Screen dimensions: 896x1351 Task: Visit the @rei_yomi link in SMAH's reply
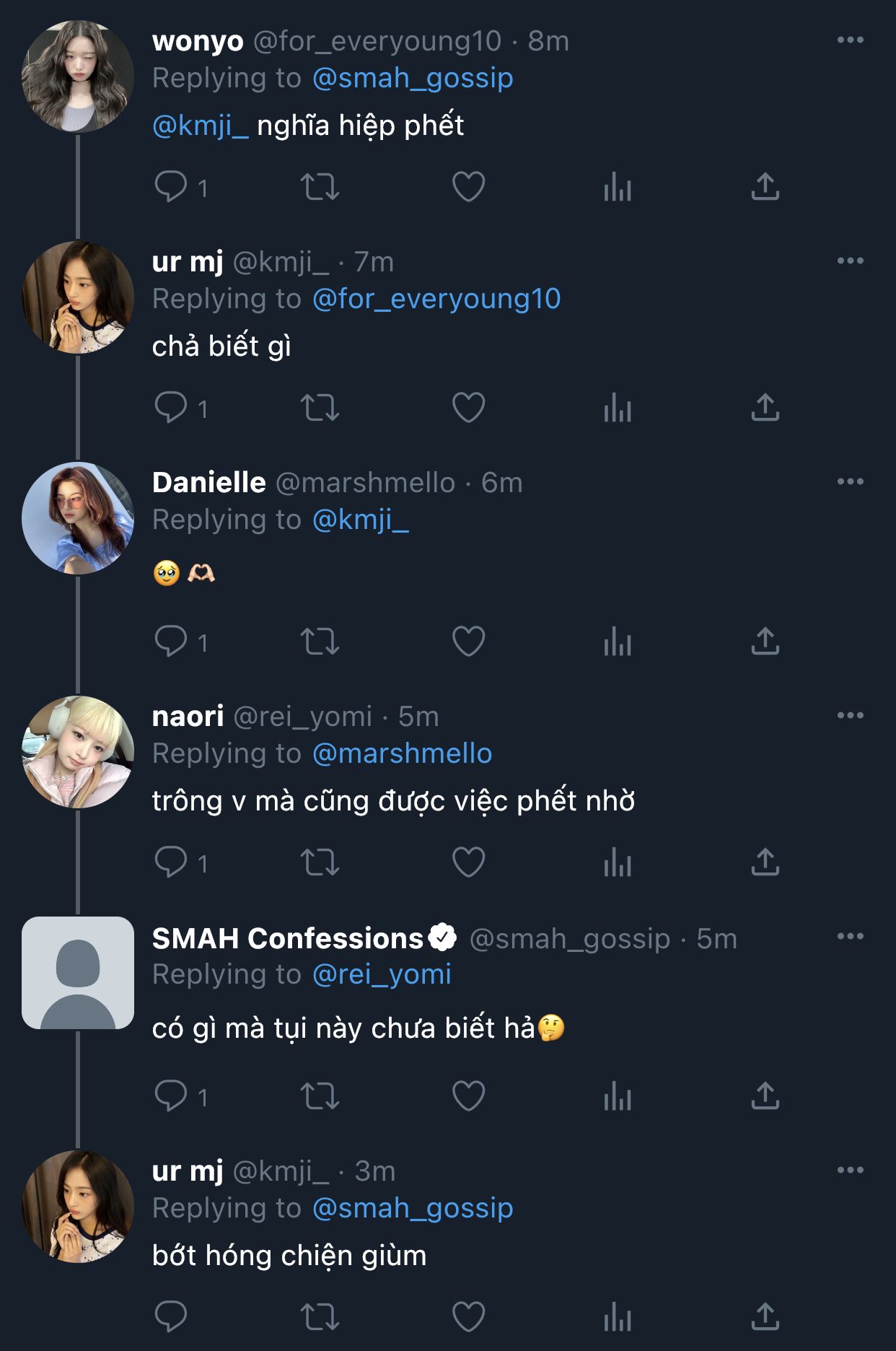click(382, 975)
